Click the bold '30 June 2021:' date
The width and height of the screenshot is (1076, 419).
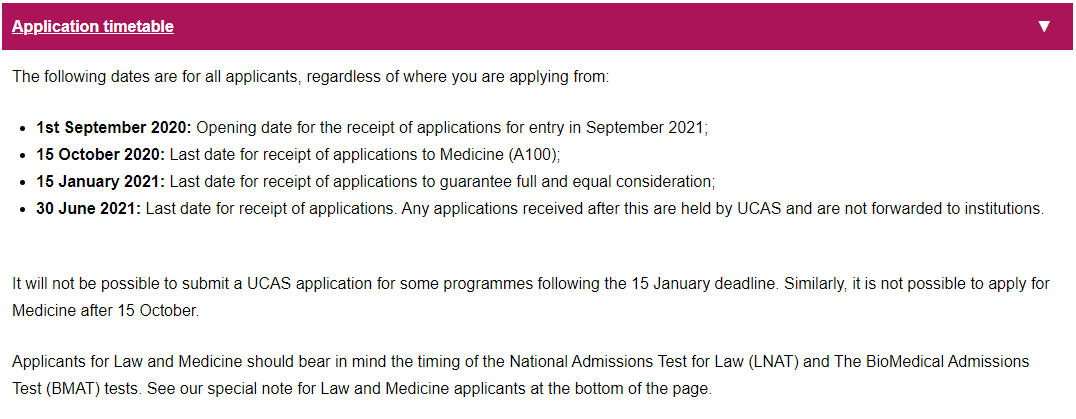tap(89, 208)
